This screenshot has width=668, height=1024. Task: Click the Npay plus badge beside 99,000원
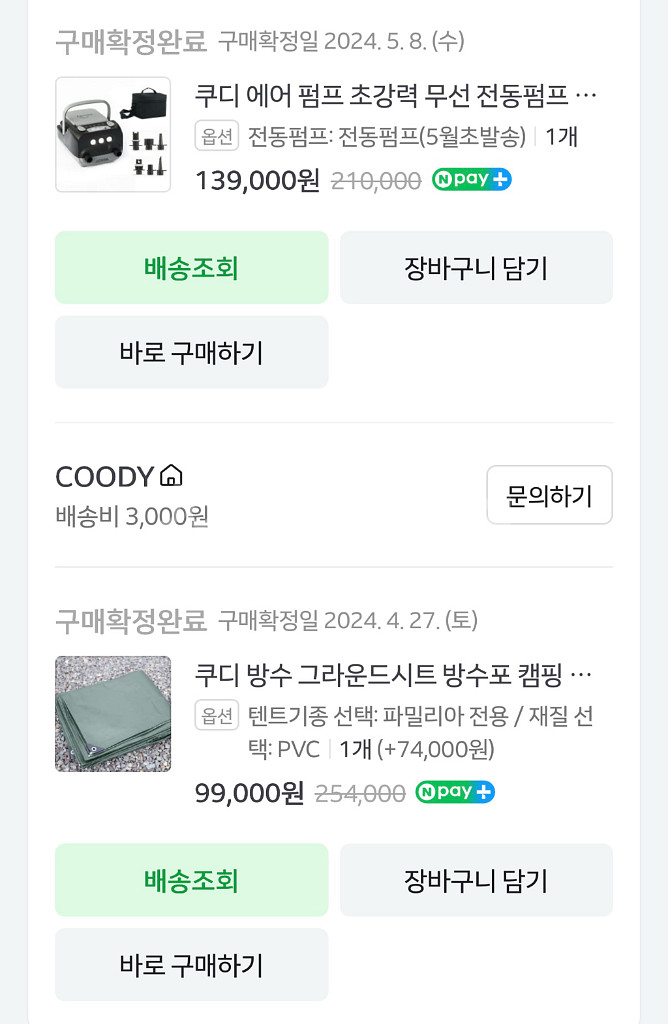[455, 792]
